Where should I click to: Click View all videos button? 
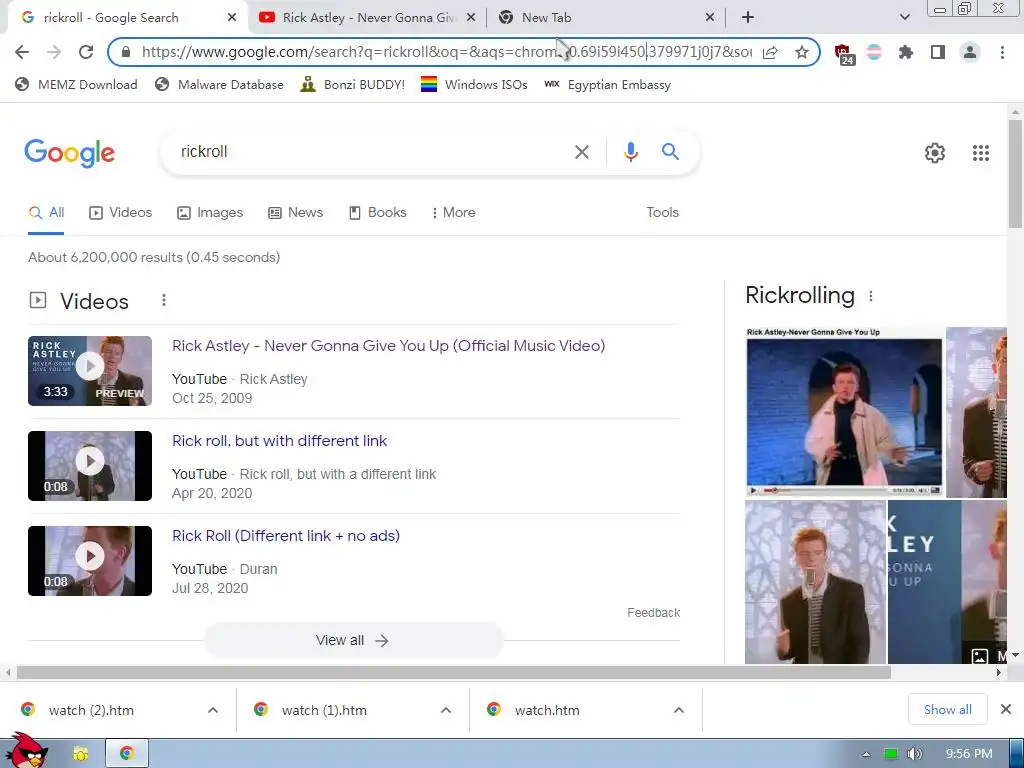[x=353, y=640]
